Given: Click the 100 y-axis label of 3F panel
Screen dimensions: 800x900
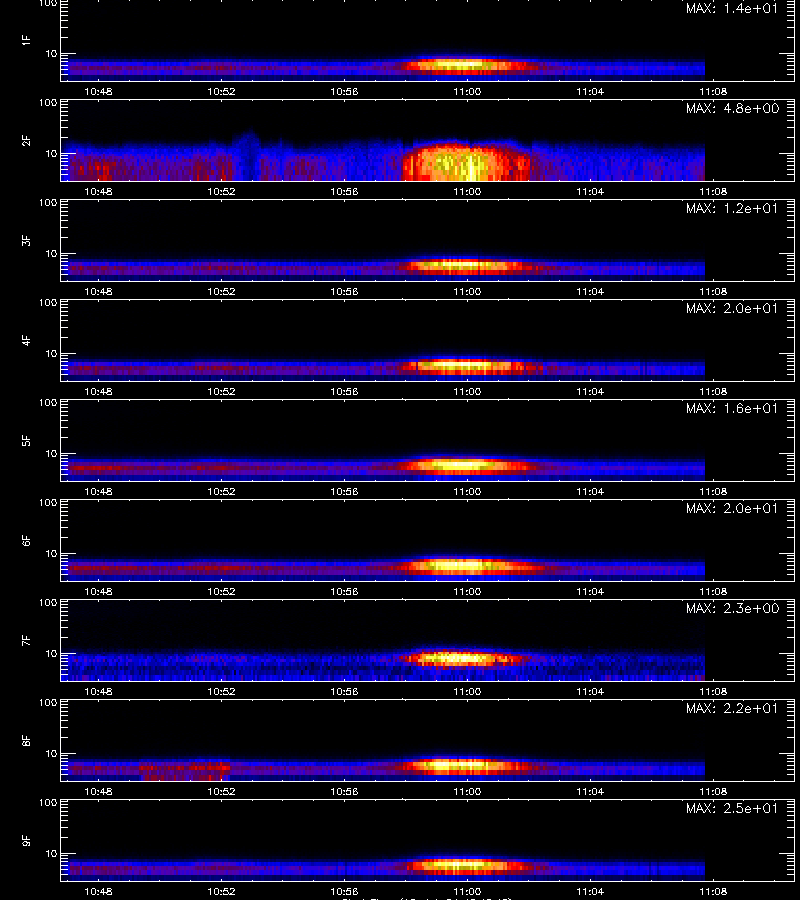Looking at the screenshot, I should [48, 203].
